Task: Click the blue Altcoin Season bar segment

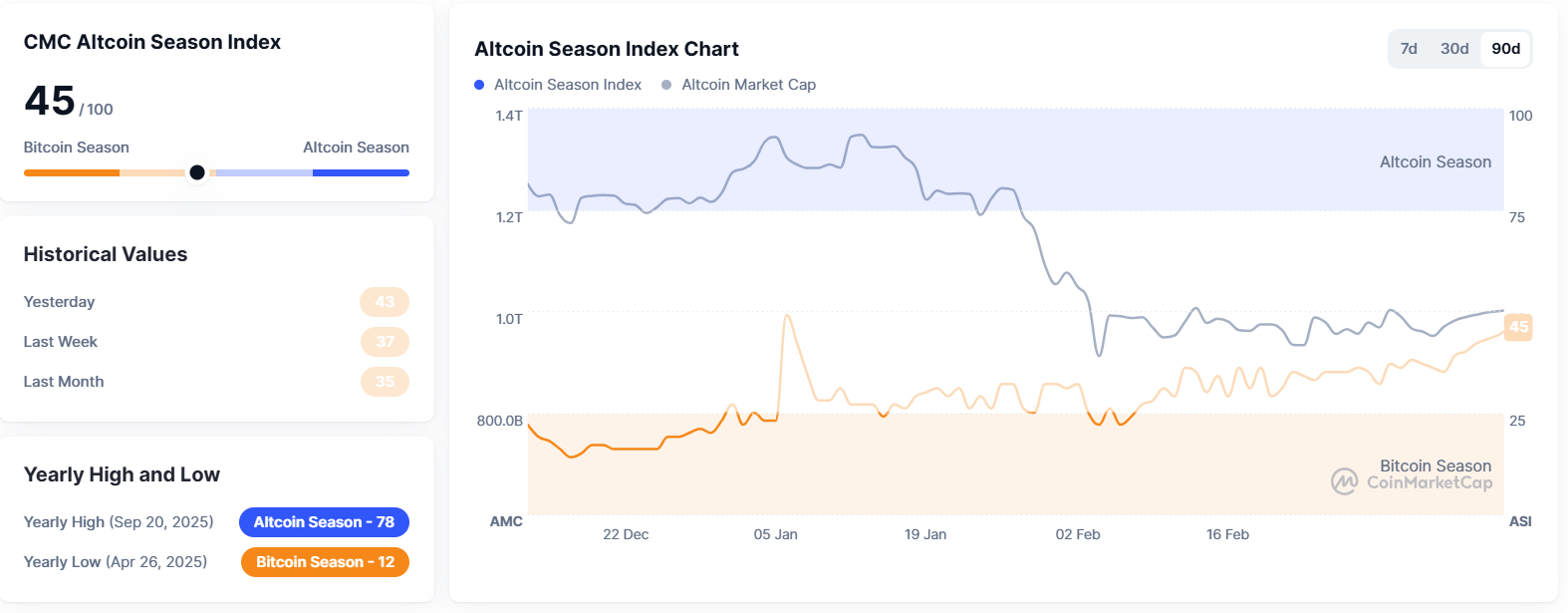Action: click(361, 172)
